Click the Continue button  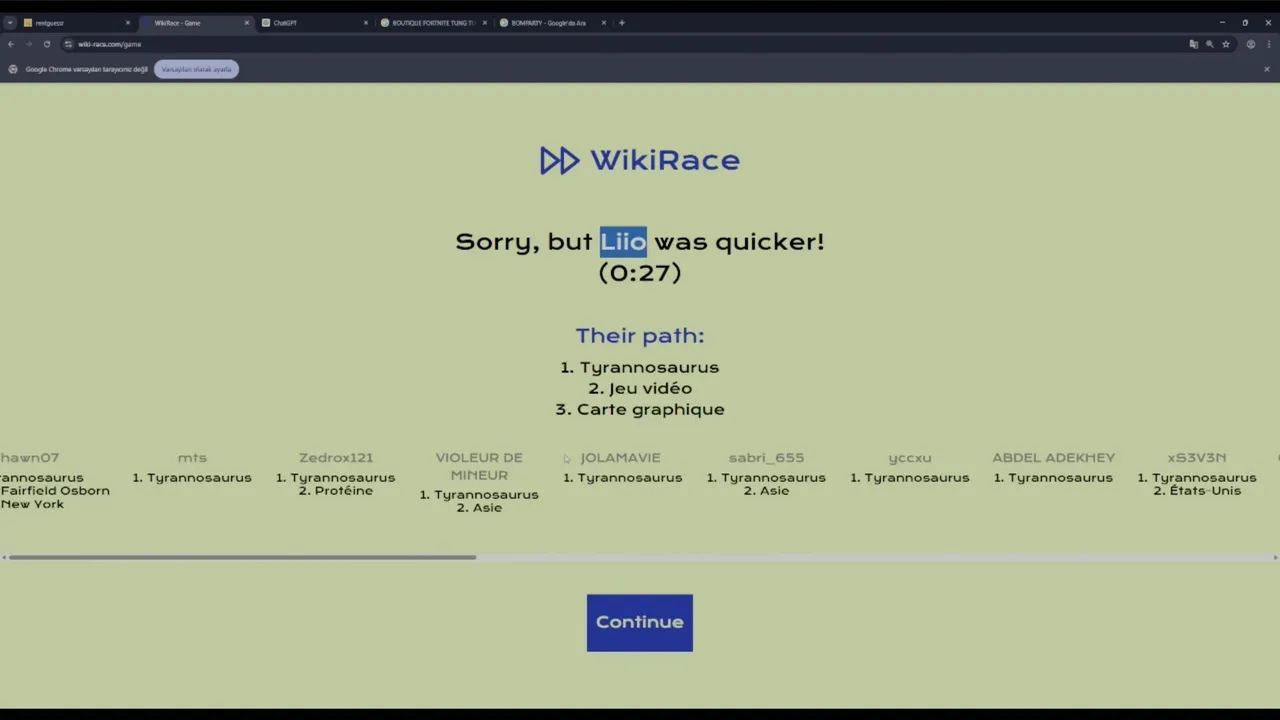[639, 622]
